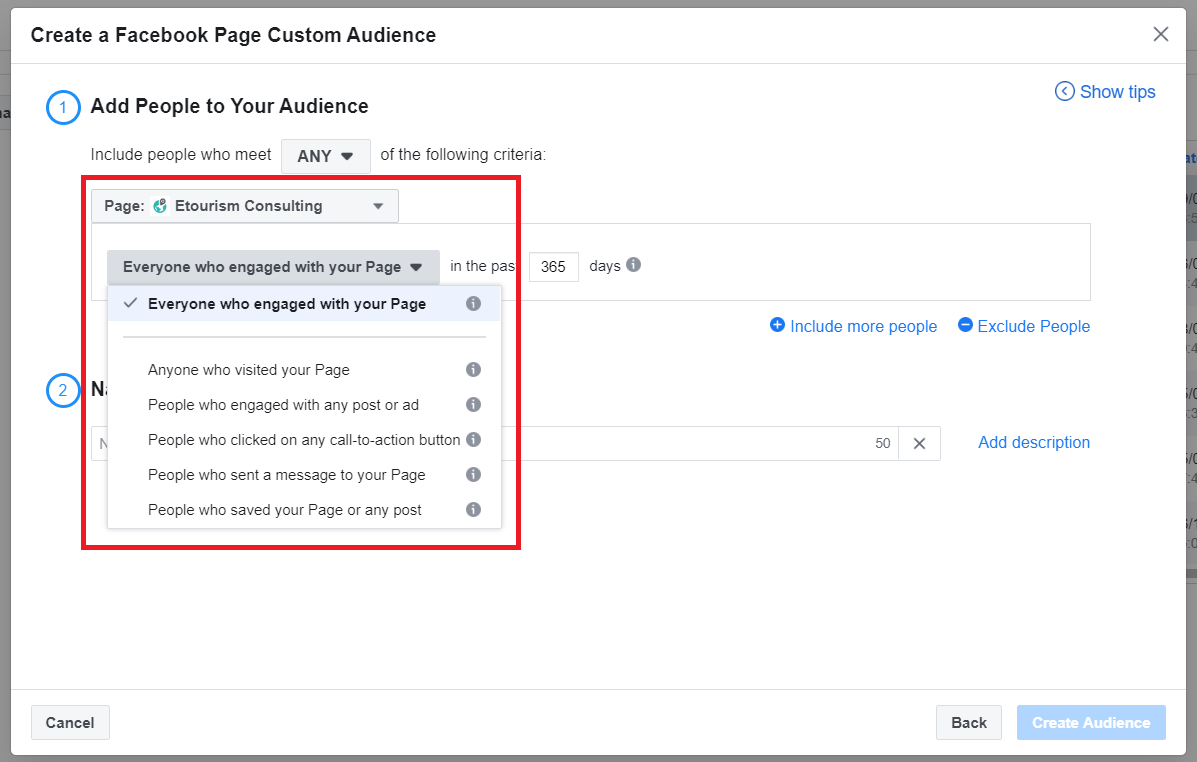The width and height of the screenshot is (1197, 762).
Task: Click info icon for call-to-action button option
Action: [473, 440]
